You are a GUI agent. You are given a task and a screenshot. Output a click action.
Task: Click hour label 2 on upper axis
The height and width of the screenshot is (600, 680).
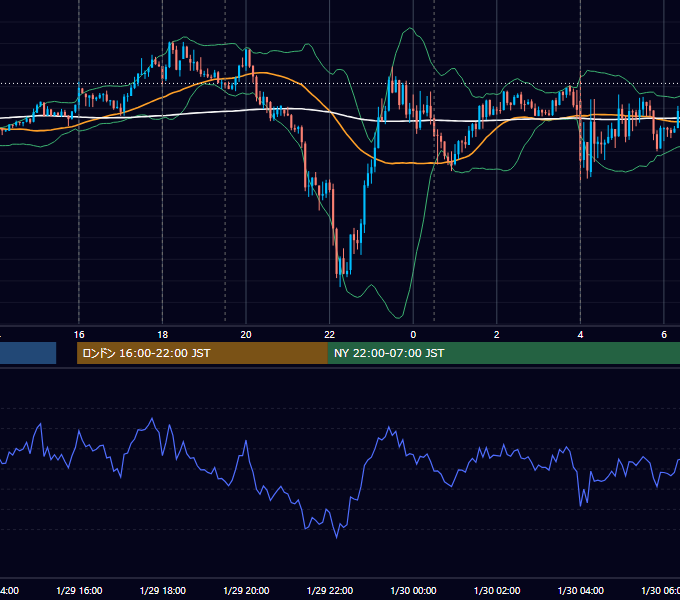[497, 335]
